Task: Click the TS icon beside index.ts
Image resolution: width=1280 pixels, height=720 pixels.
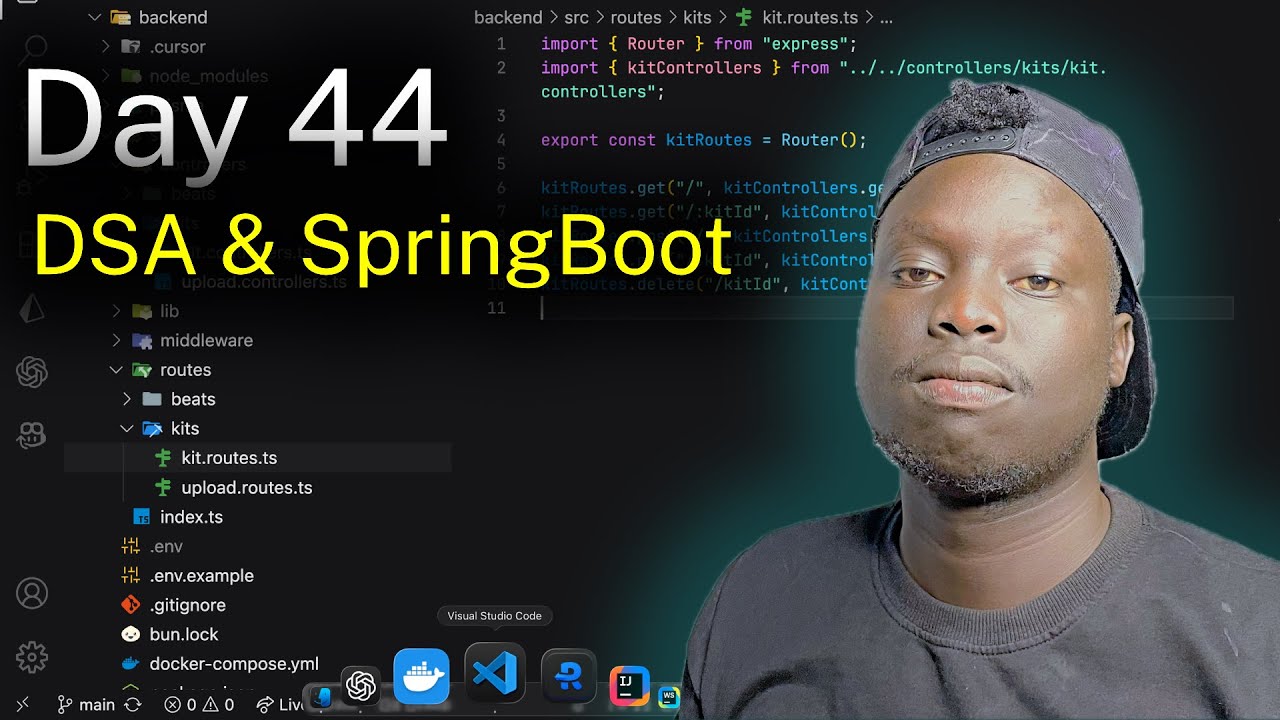Action: [x=142, y=517]
